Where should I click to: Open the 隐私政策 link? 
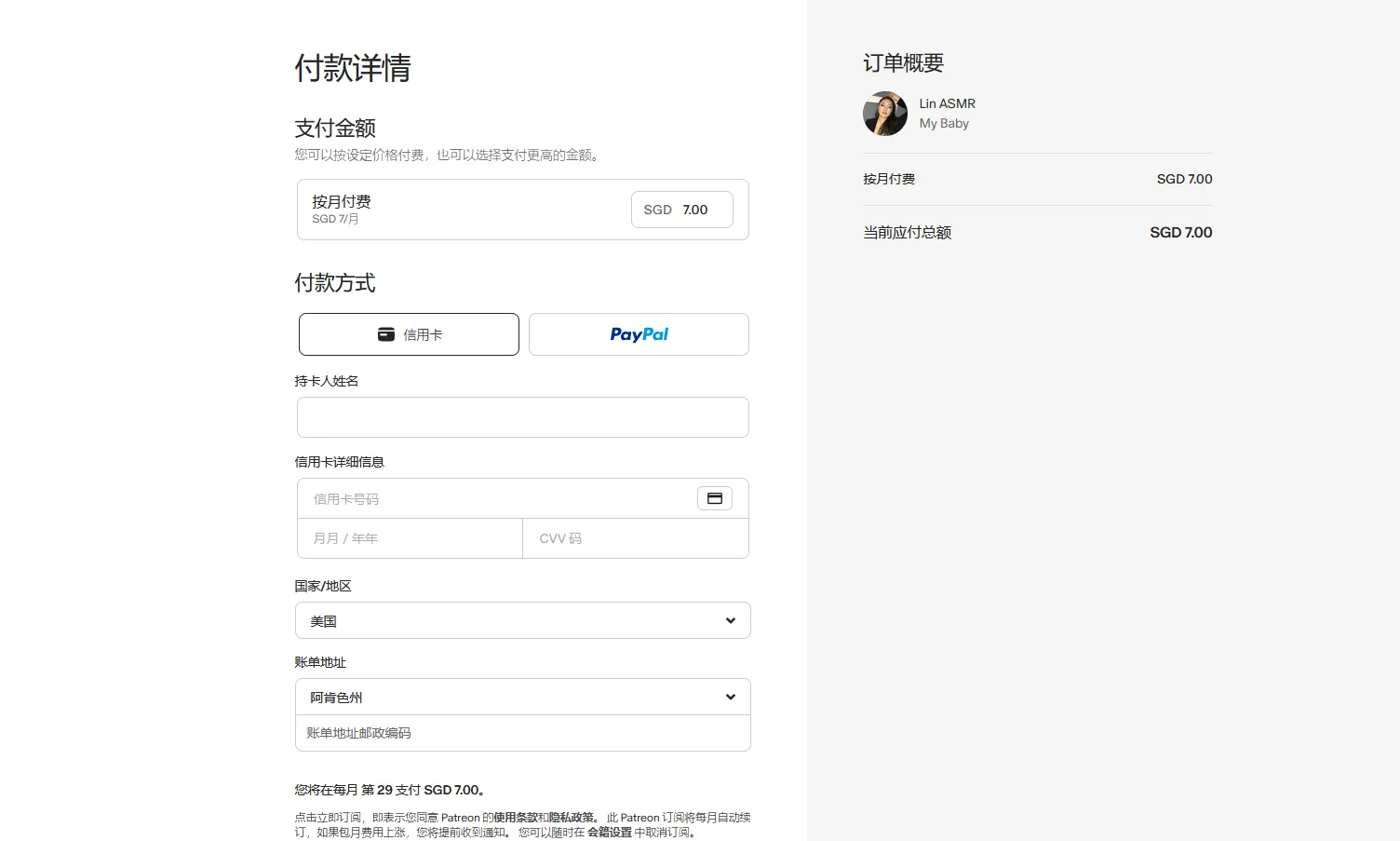pyautogui.click(x=570, y=817)
